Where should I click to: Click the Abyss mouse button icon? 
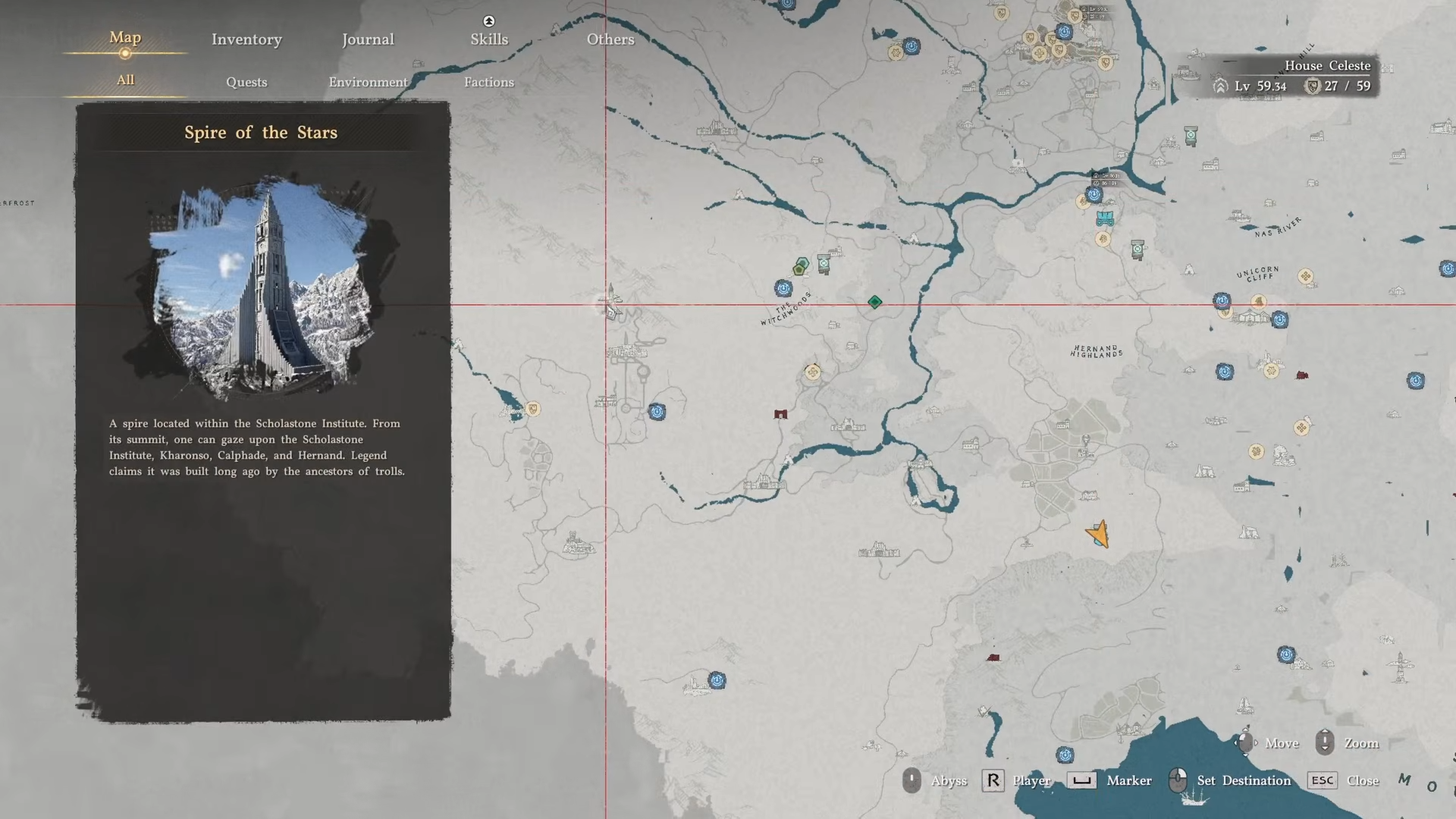[x=912, y=780]
